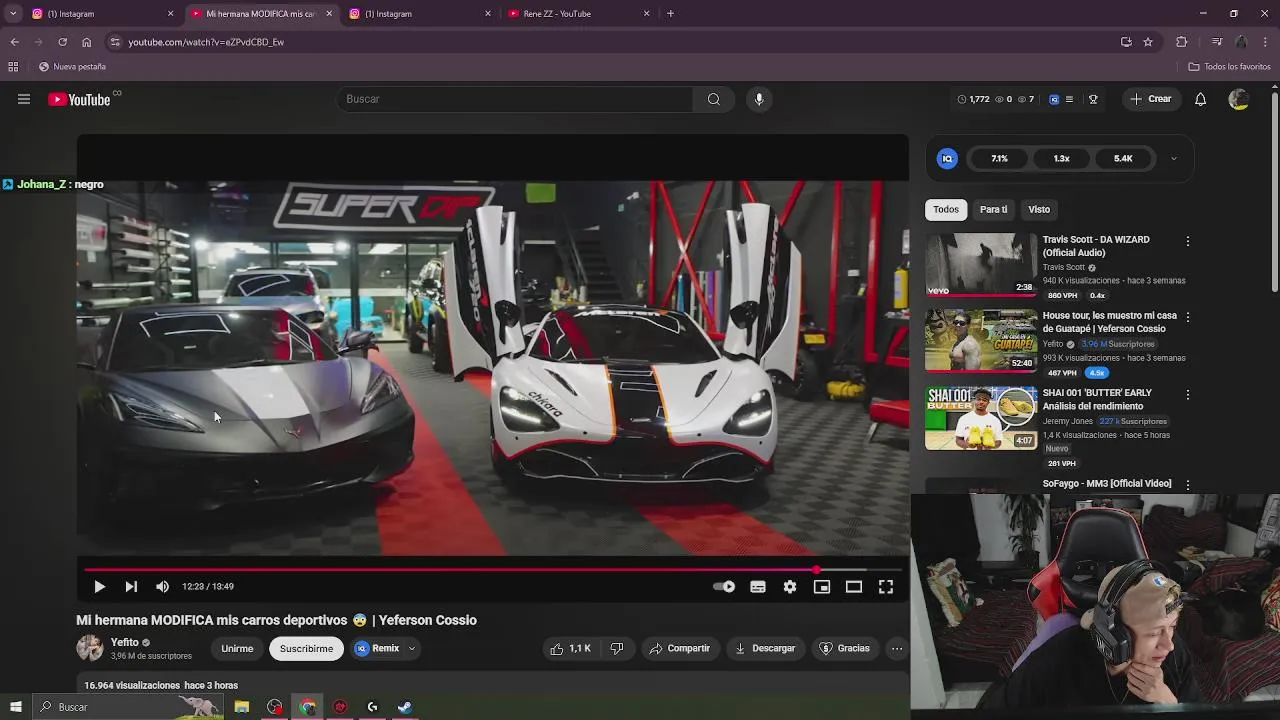Click the Crear create button
The width and height of the screenshot is (1280, 720).
[1151, 99]
